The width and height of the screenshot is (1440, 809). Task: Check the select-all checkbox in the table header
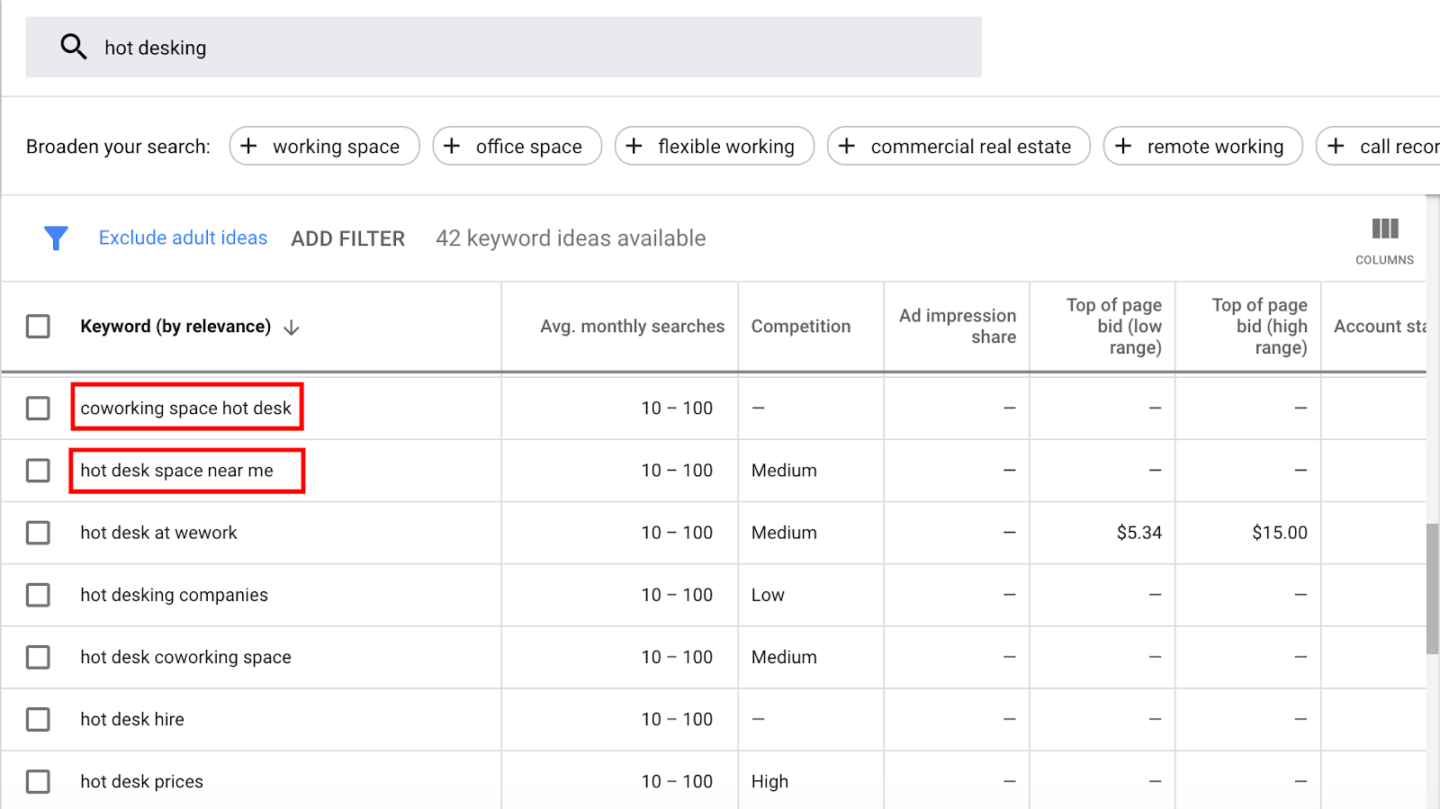[x=37, y=326]
